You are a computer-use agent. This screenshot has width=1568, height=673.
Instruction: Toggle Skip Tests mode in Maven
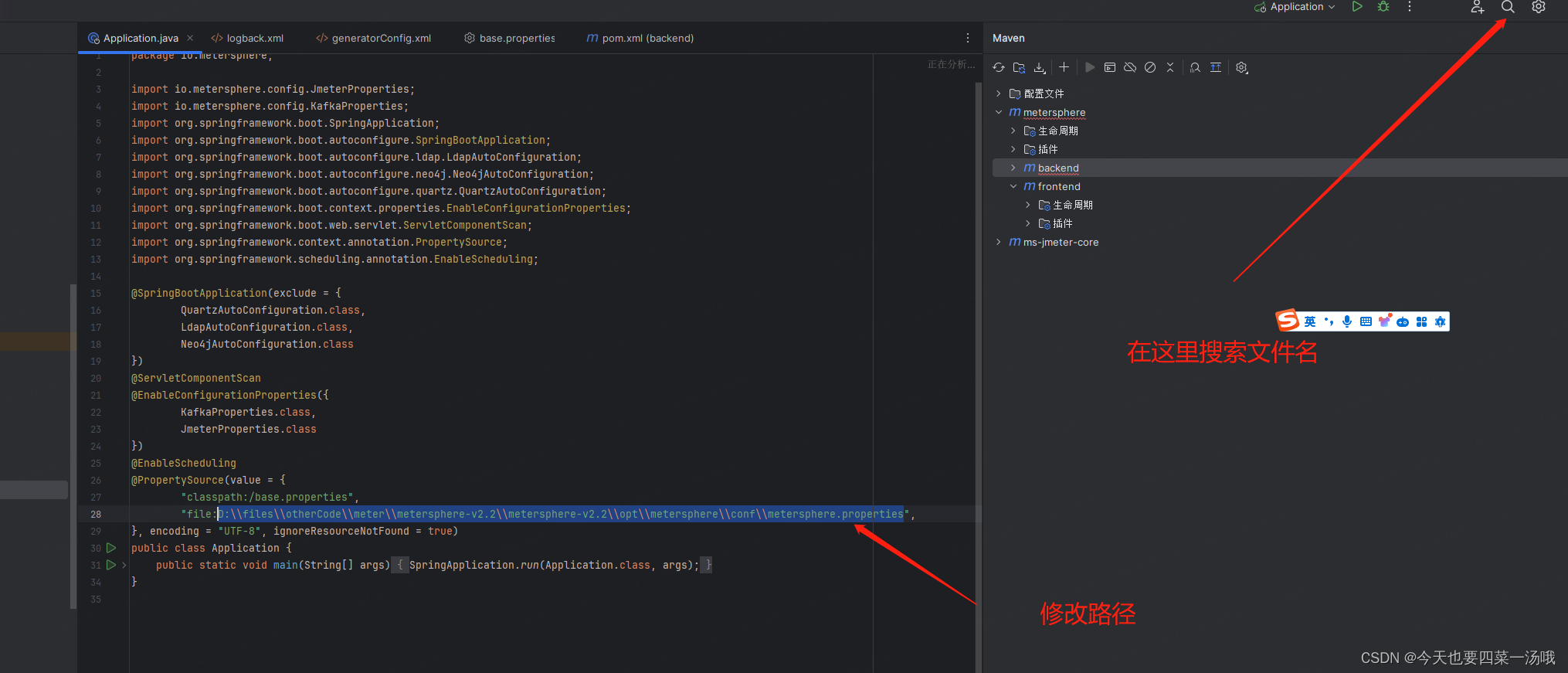pyautogui.click(x=1150, y=67)
